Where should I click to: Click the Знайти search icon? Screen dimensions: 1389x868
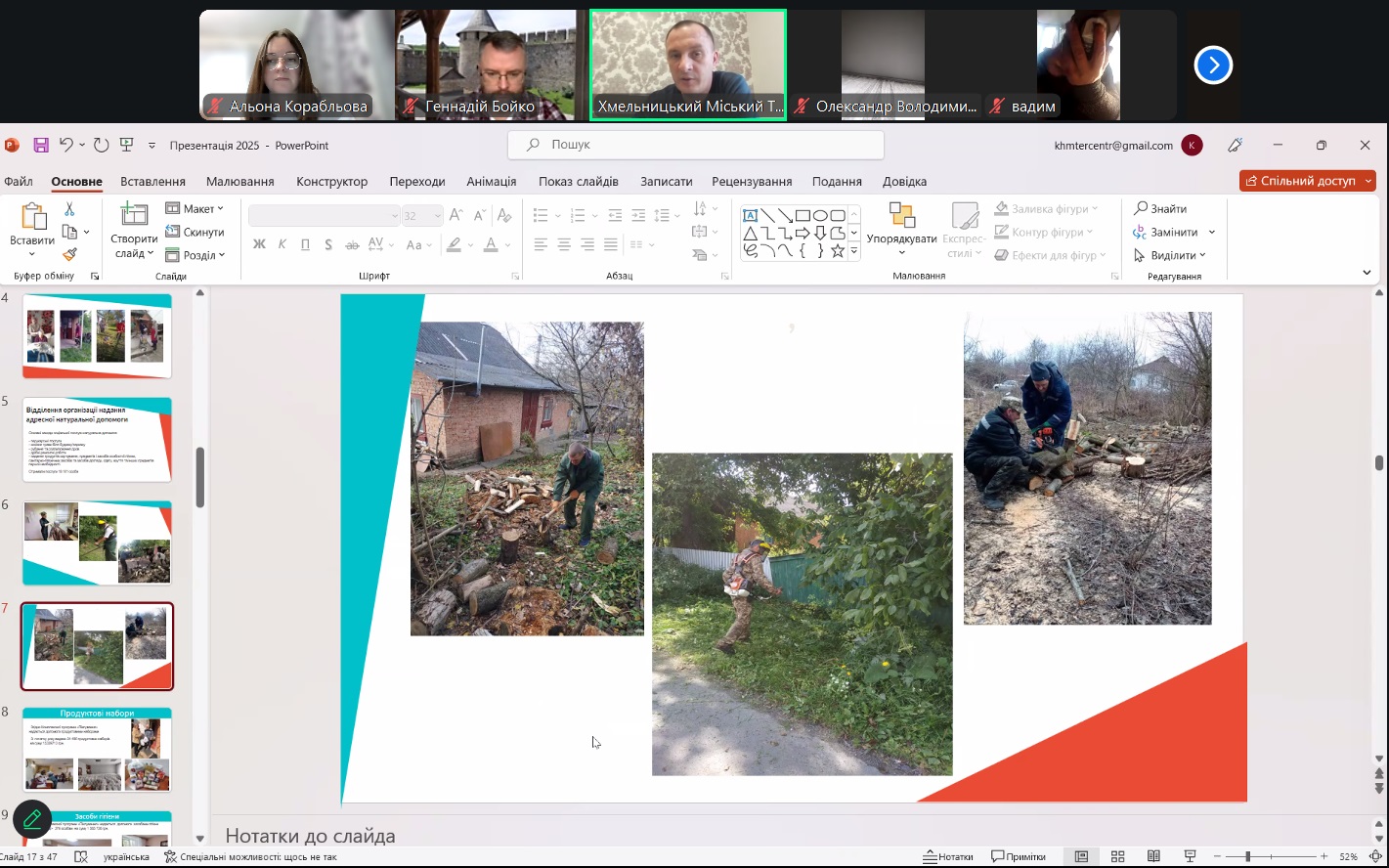1159,209
